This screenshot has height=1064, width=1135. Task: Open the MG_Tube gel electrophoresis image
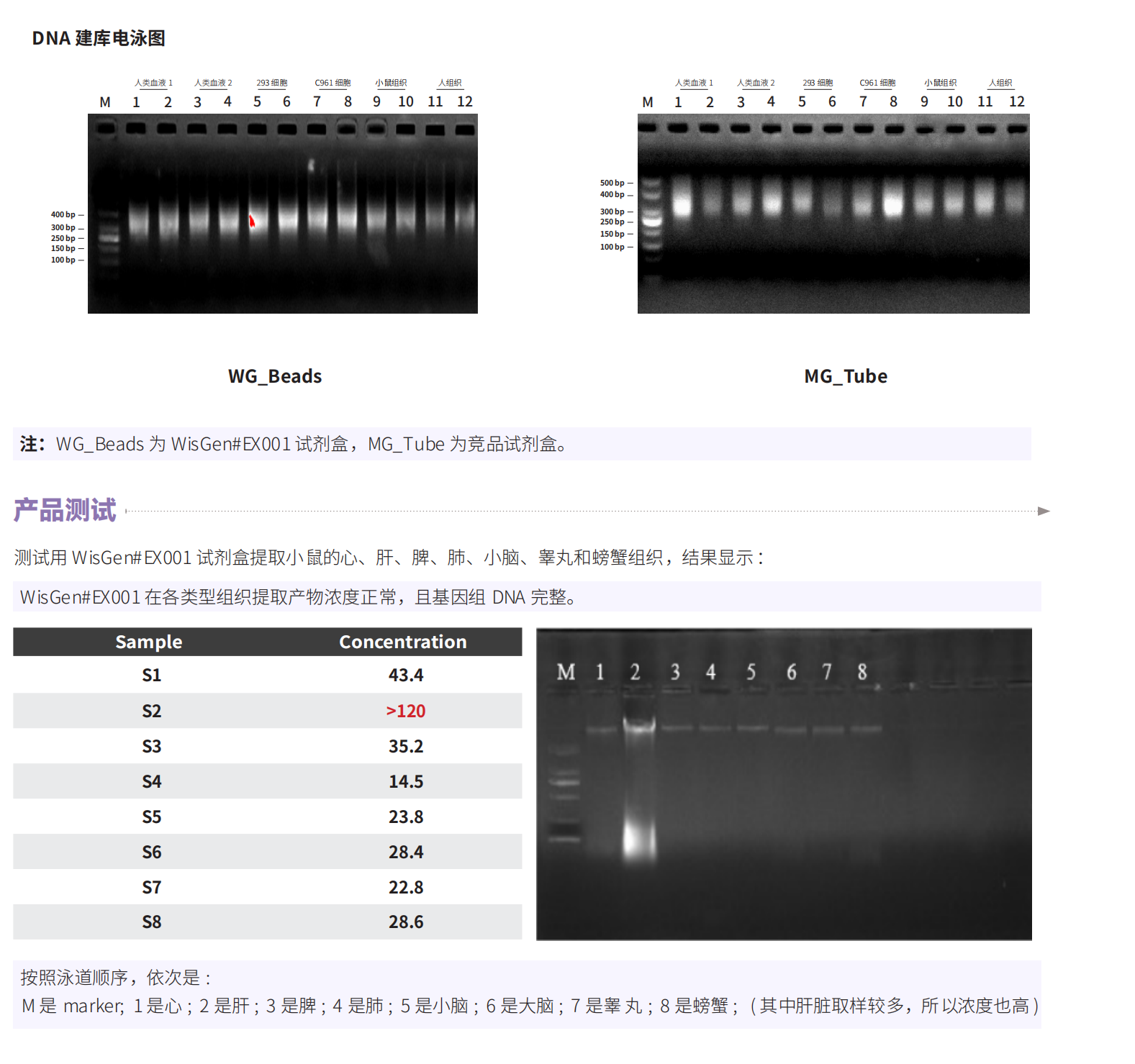coord(833,214)
